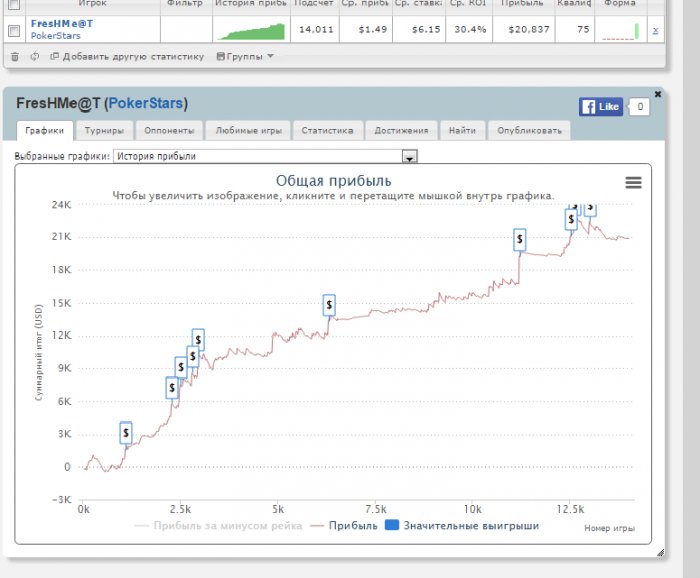The width and height of the screenshot is (700, 578).
Task: Expand the Группы dropdown
Action: (245, 57)
